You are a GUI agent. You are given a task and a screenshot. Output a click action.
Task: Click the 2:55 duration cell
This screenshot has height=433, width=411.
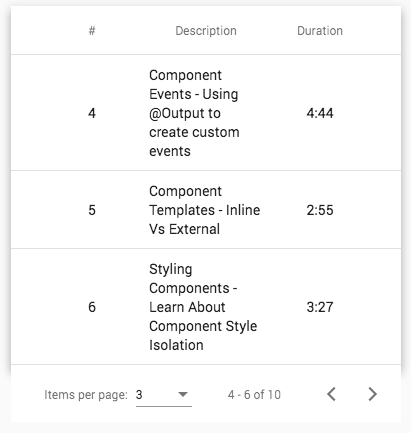pos(320,210)
